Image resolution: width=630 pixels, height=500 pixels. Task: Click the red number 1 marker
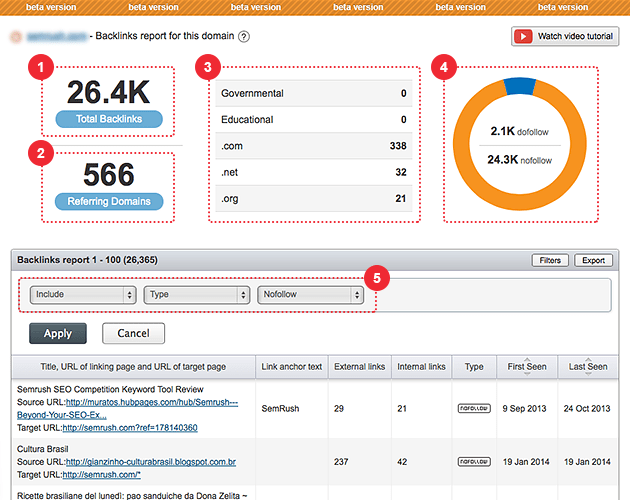pos(42,67)
